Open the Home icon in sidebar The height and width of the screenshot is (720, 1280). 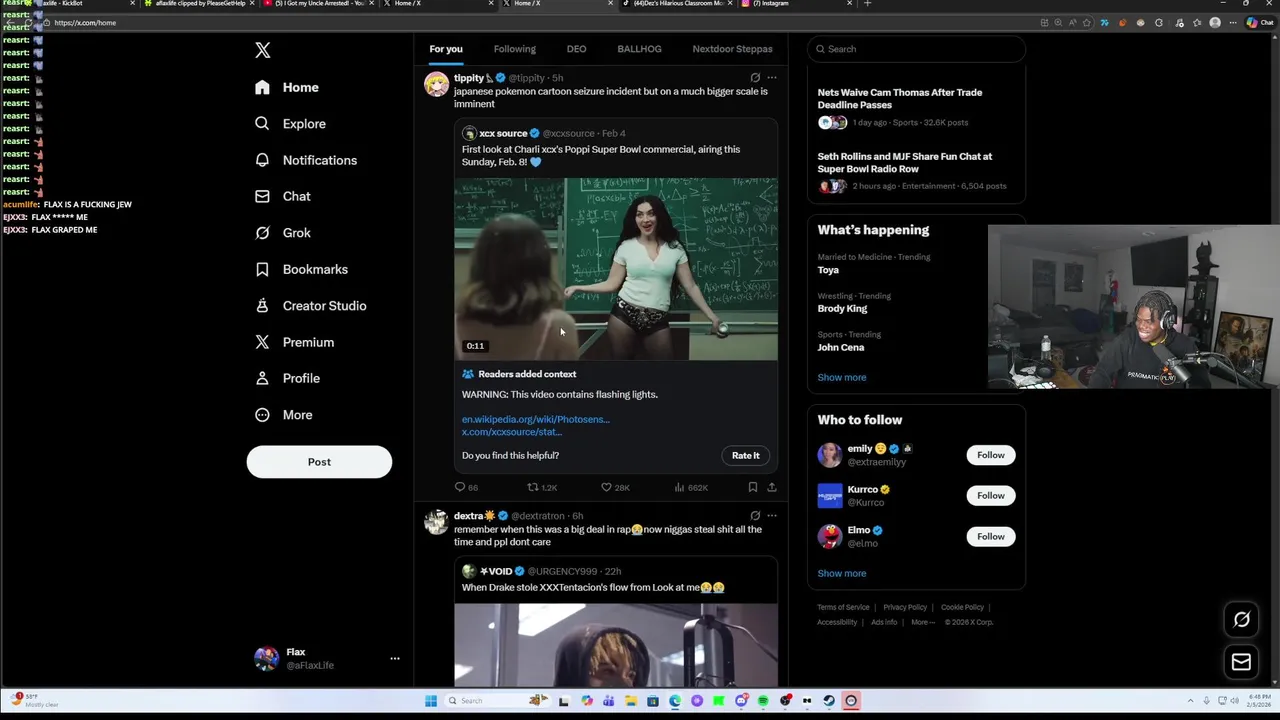(x=262, y=87)
